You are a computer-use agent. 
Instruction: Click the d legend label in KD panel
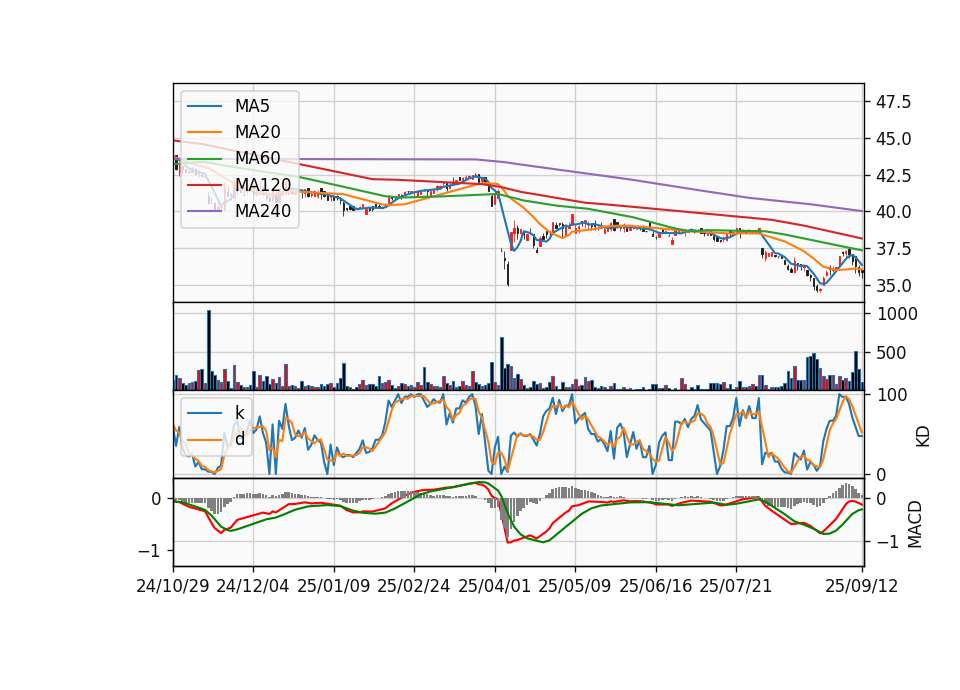click(x=240, y=439)
